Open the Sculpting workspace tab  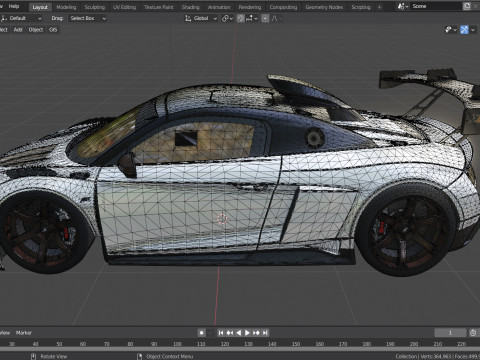click(94, 7)
